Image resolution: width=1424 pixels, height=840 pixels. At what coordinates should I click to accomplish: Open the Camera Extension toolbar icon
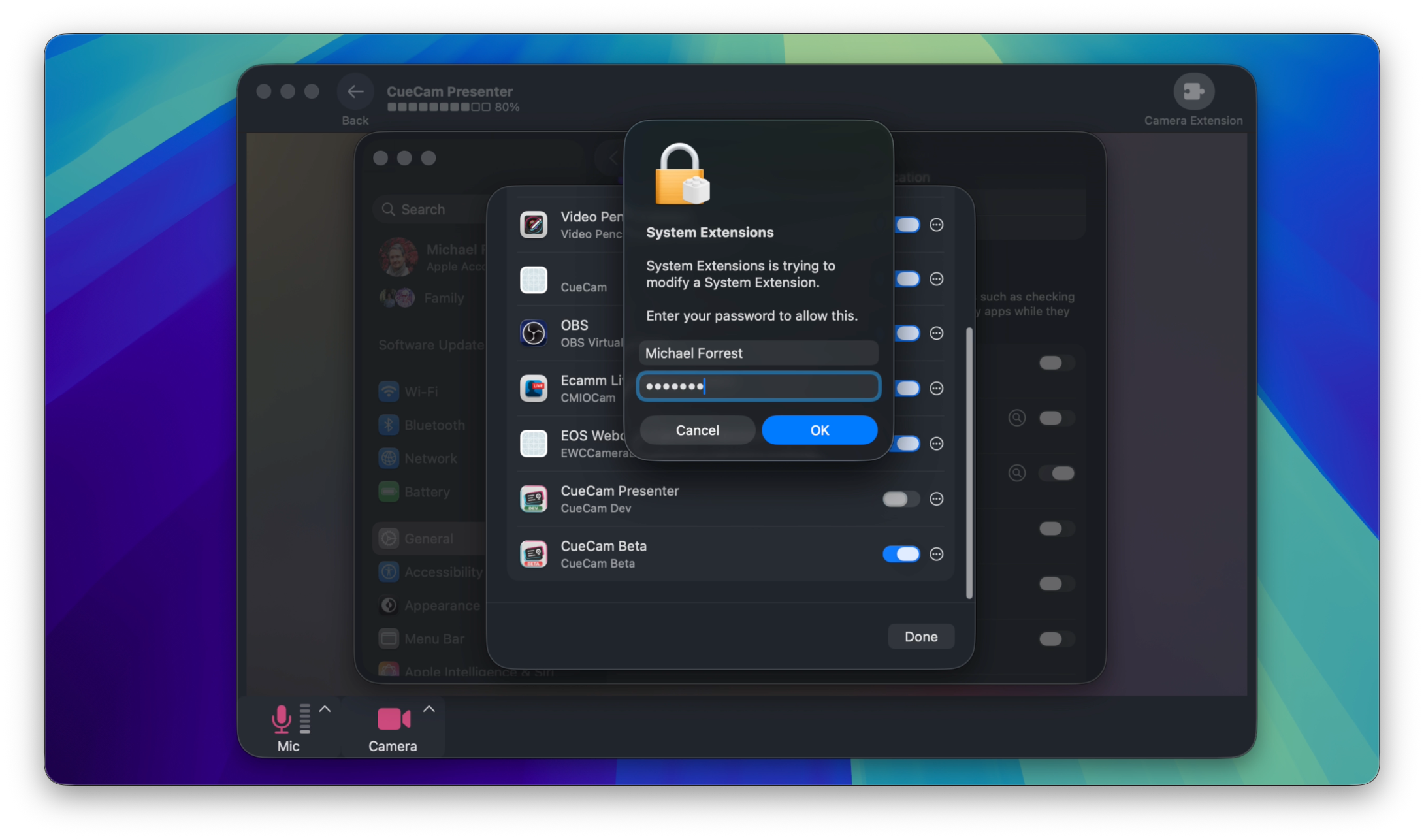[x=1193, y=91]
